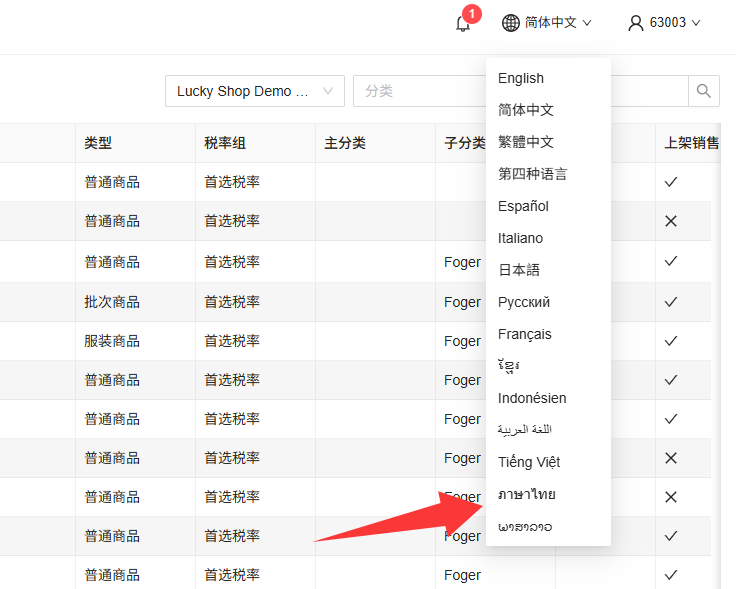Click the checkmark in the first row

click(x=671, y=182)
